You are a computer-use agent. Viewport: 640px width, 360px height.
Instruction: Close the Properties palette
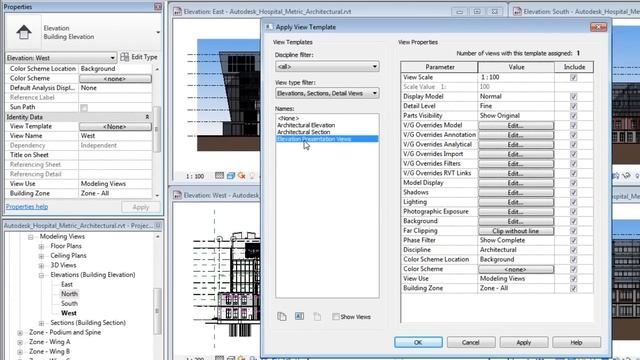[158, 7]
